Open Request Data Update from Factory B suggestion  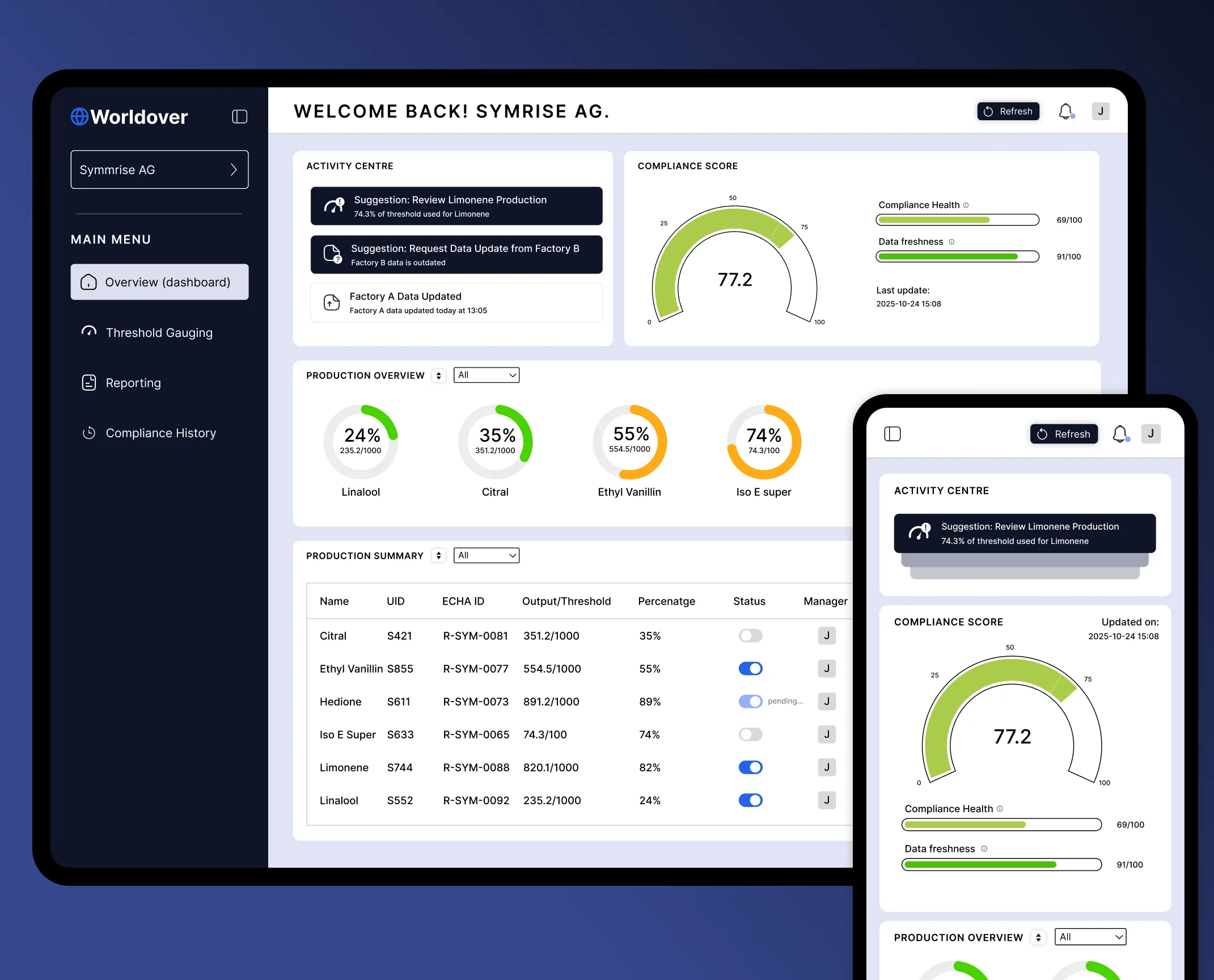tap(456, 255)
